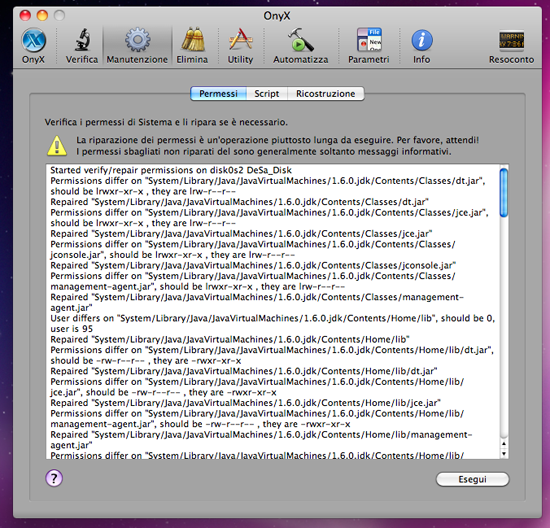Select the Elimina broom icon
This screenshot has height=528, width=550.
pos(193,40)
